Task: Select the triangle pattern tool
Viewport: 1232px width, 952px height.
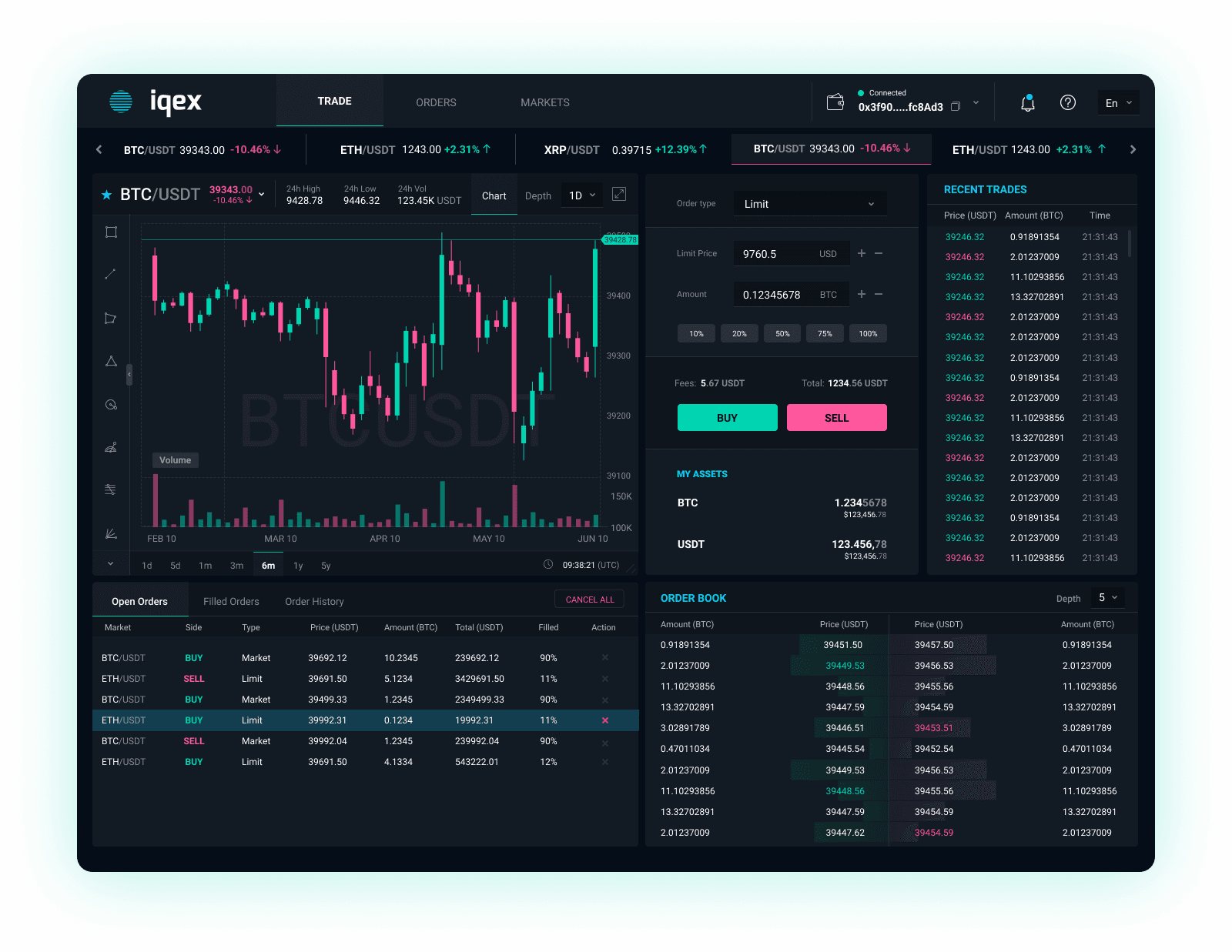Action: pyautogui.click(x=111, y=361)
